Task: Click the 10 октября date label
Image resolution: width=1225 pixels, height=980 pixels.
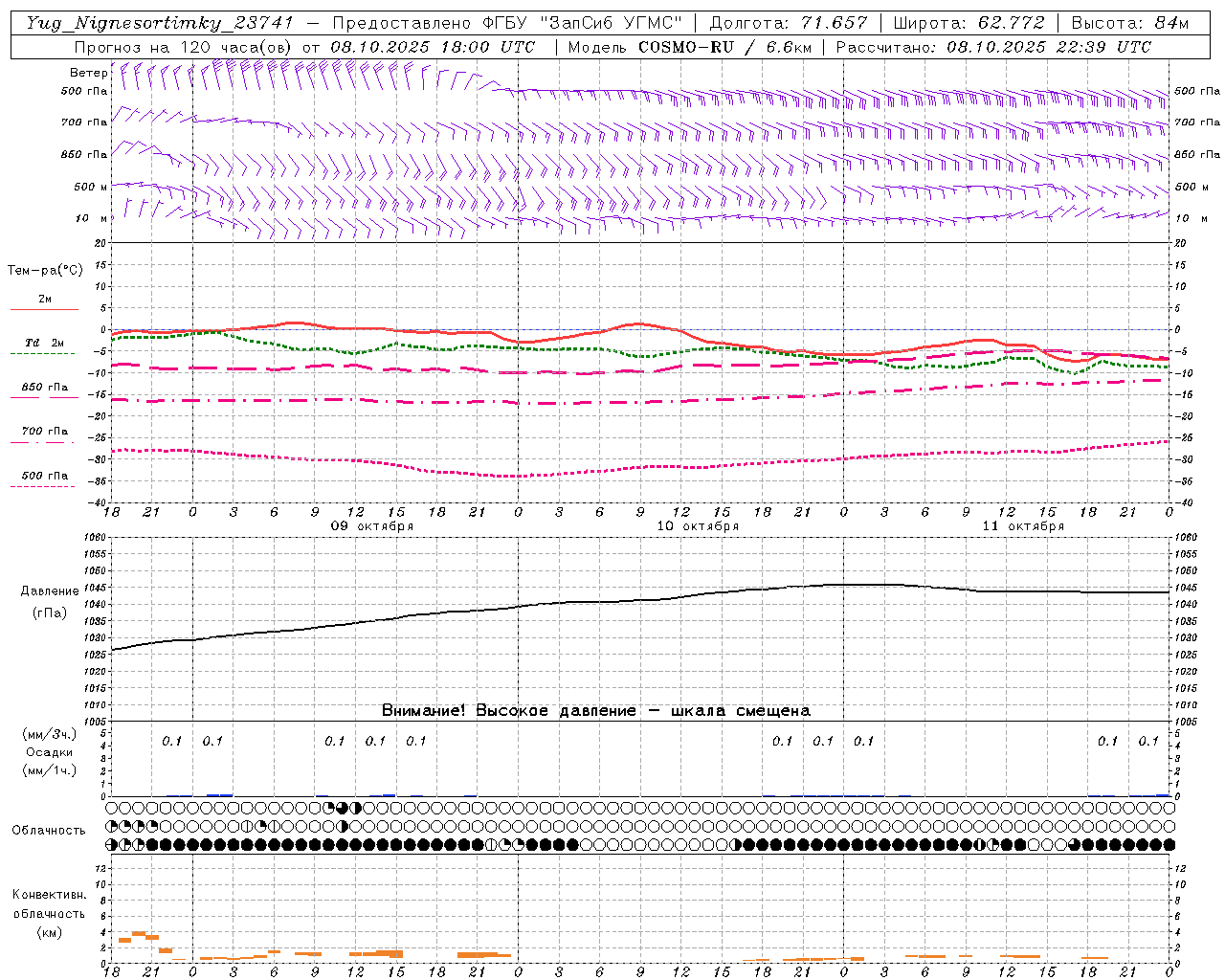Action: (698, 526)
